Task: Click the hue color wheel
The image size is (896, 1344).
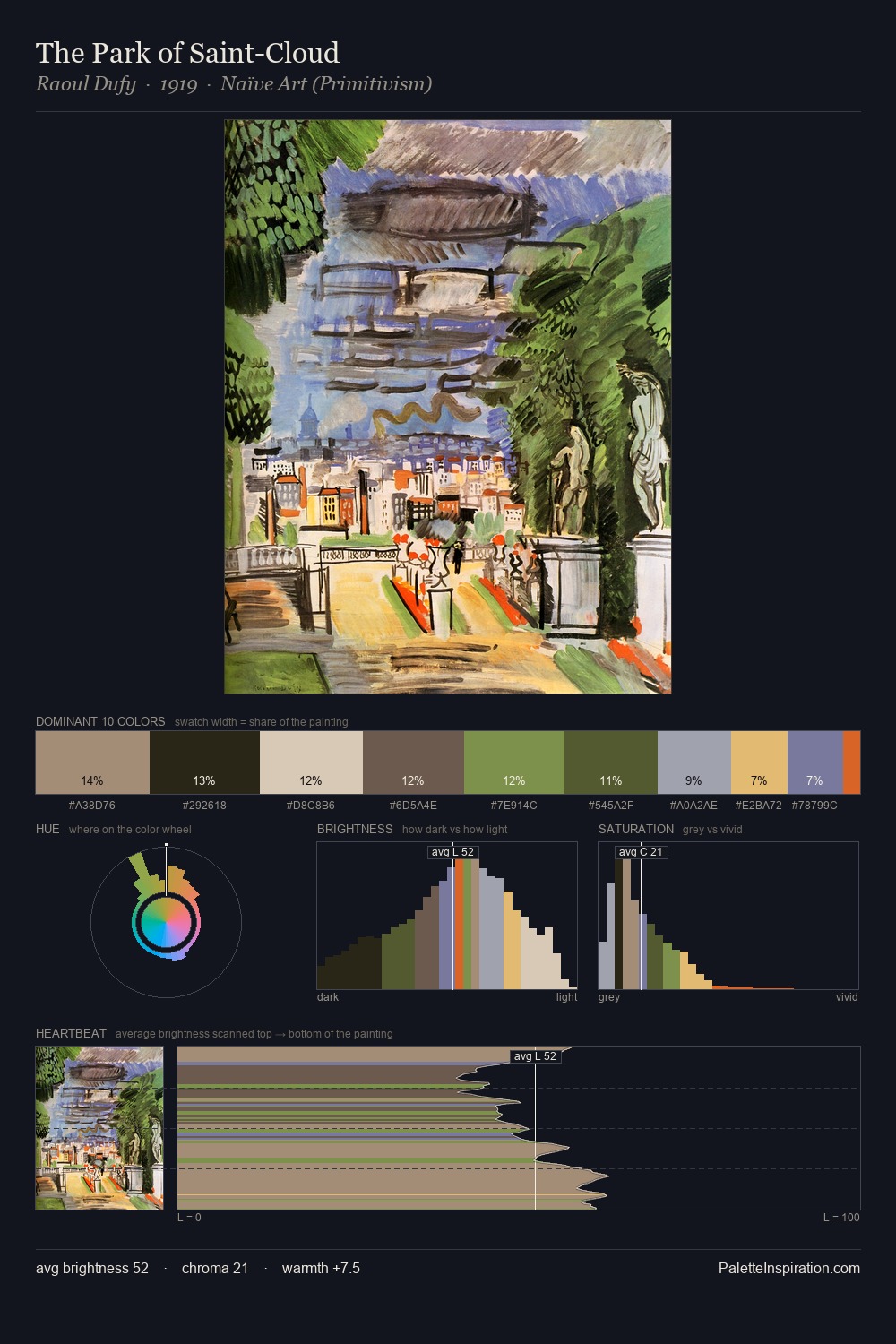Action: pos(166,922)
